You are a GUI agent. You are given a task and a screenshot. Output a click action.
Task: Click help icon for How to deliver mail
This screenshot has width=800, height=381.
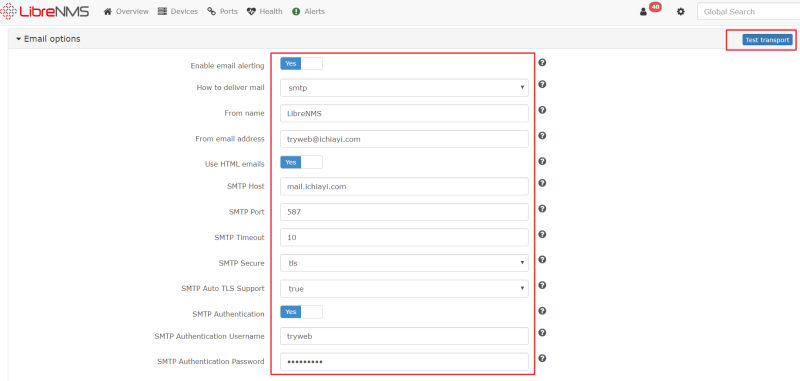coord(542,84)
